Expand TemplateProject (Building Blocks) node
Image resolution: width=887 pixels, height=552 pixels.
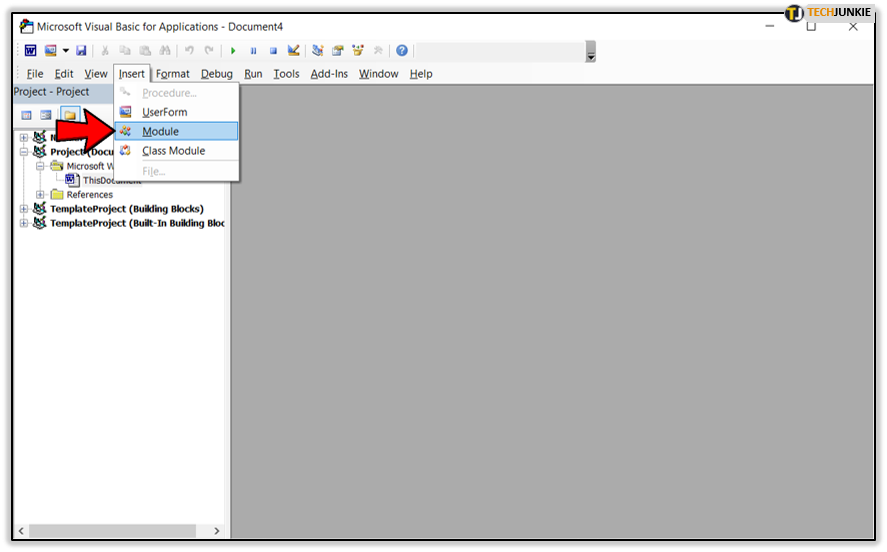[x=24, y=209]
